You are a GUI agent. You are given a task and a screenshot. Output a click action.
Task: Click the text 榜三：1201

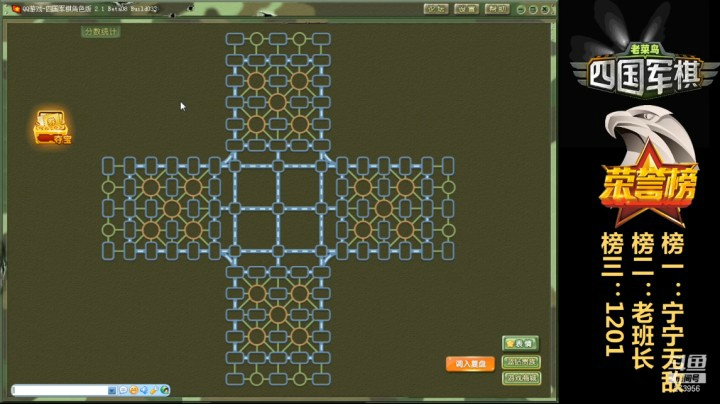(613, 295)
